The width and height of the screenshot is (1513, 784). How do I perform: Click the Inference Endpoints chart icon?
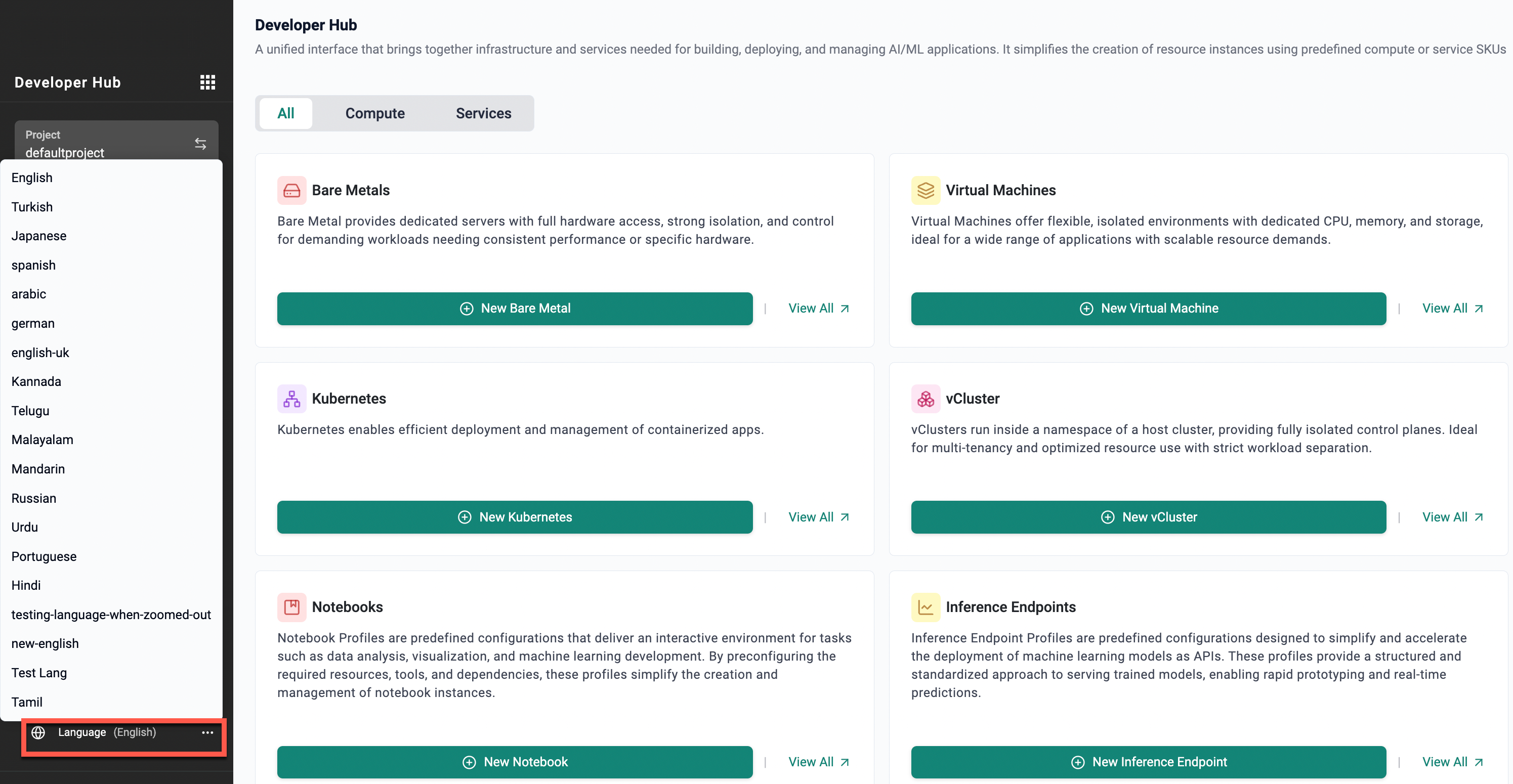coord(925,606)
